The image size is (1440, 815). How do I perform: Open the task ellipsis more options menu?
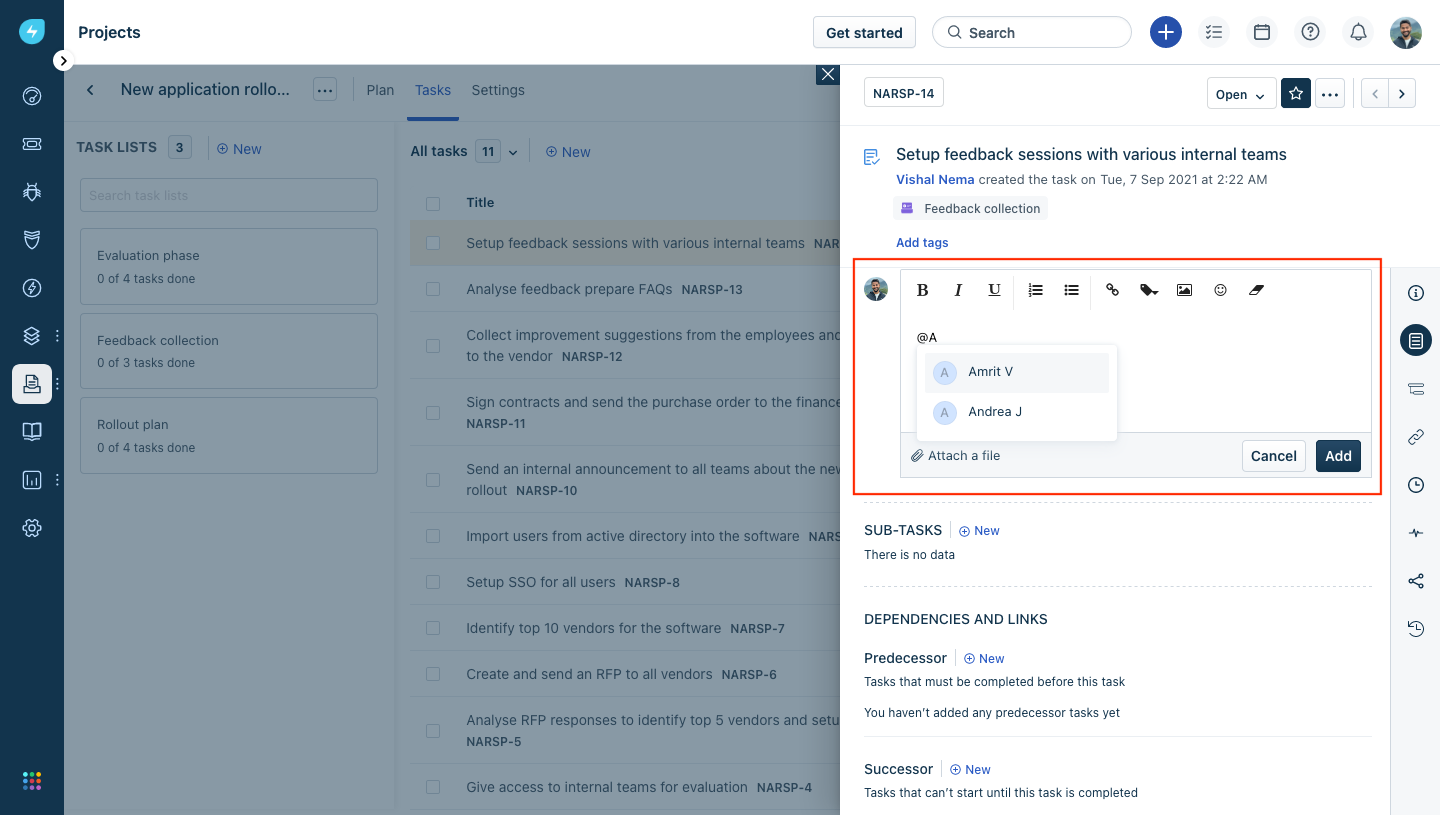tap(1329, 94)
